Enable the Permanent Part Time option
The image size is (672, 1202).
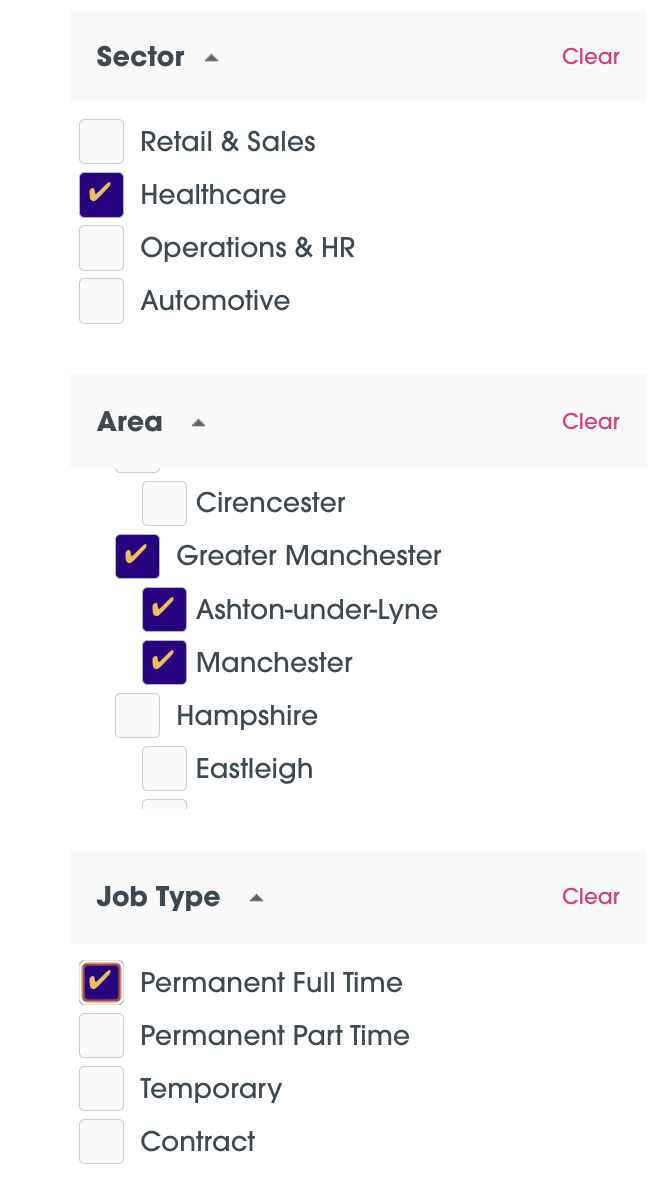(x=101, y=1035)
